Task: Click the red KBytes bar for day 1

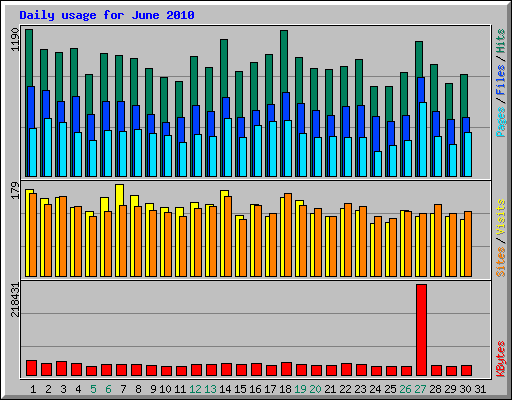Action: [31, 368]
